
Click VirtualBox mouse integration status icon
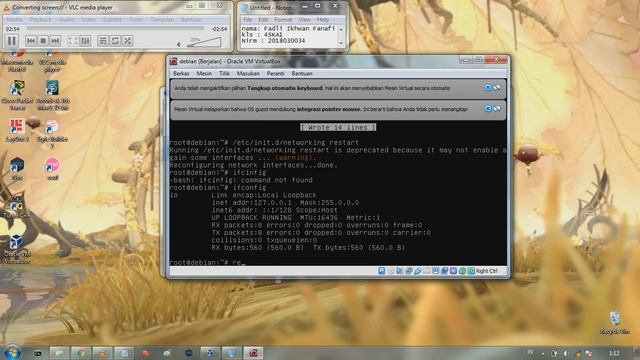coord(462,271)
